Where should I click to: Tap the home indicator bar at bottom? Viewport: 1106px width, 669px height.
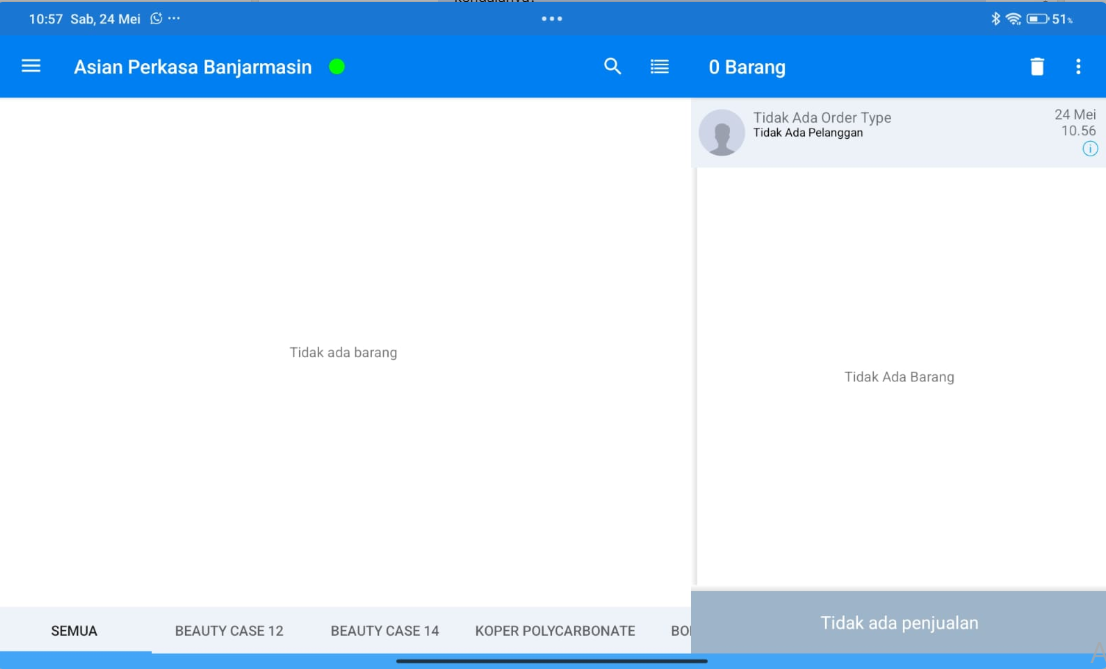click(552, 661)
